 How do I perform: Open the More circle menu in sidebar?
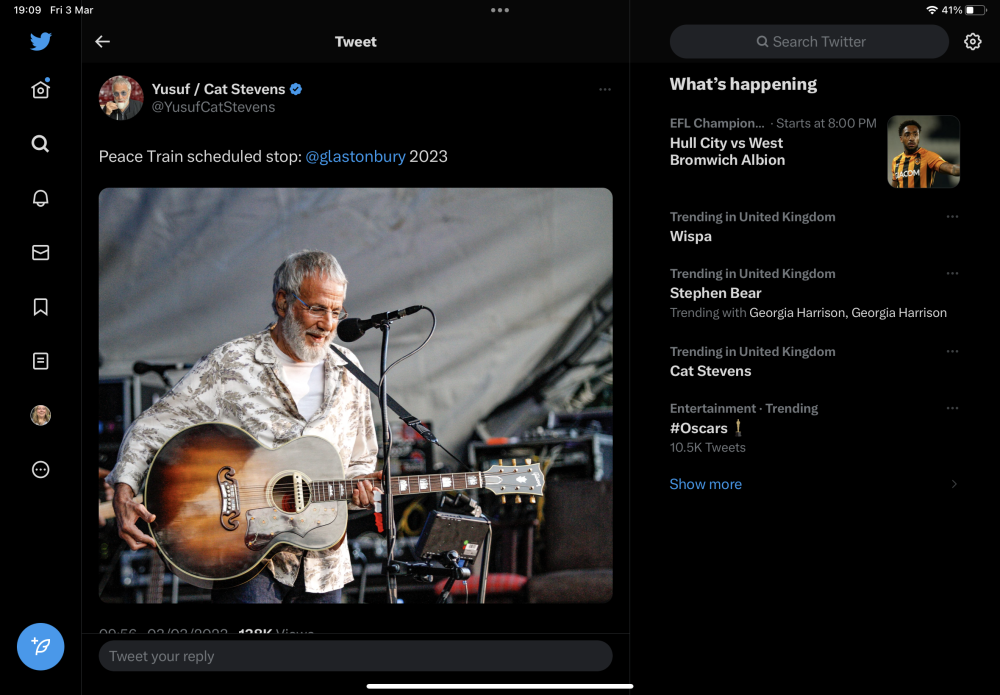click(41, 470)
